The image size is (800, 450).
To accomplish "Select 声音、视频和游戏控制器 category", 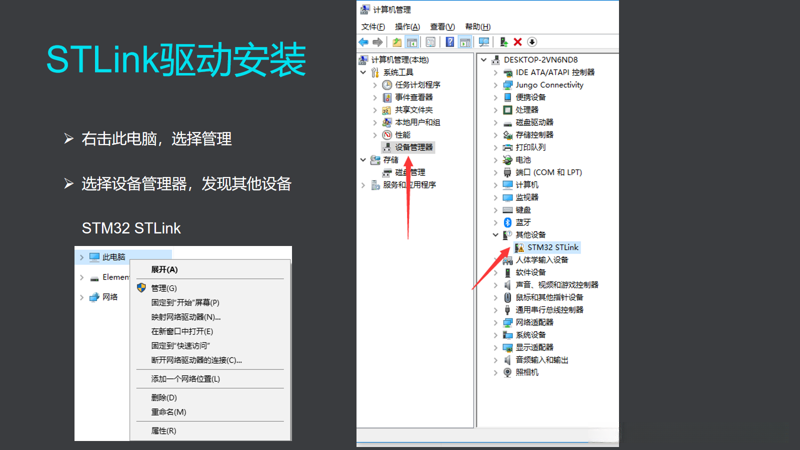I will tap(557, 285).
